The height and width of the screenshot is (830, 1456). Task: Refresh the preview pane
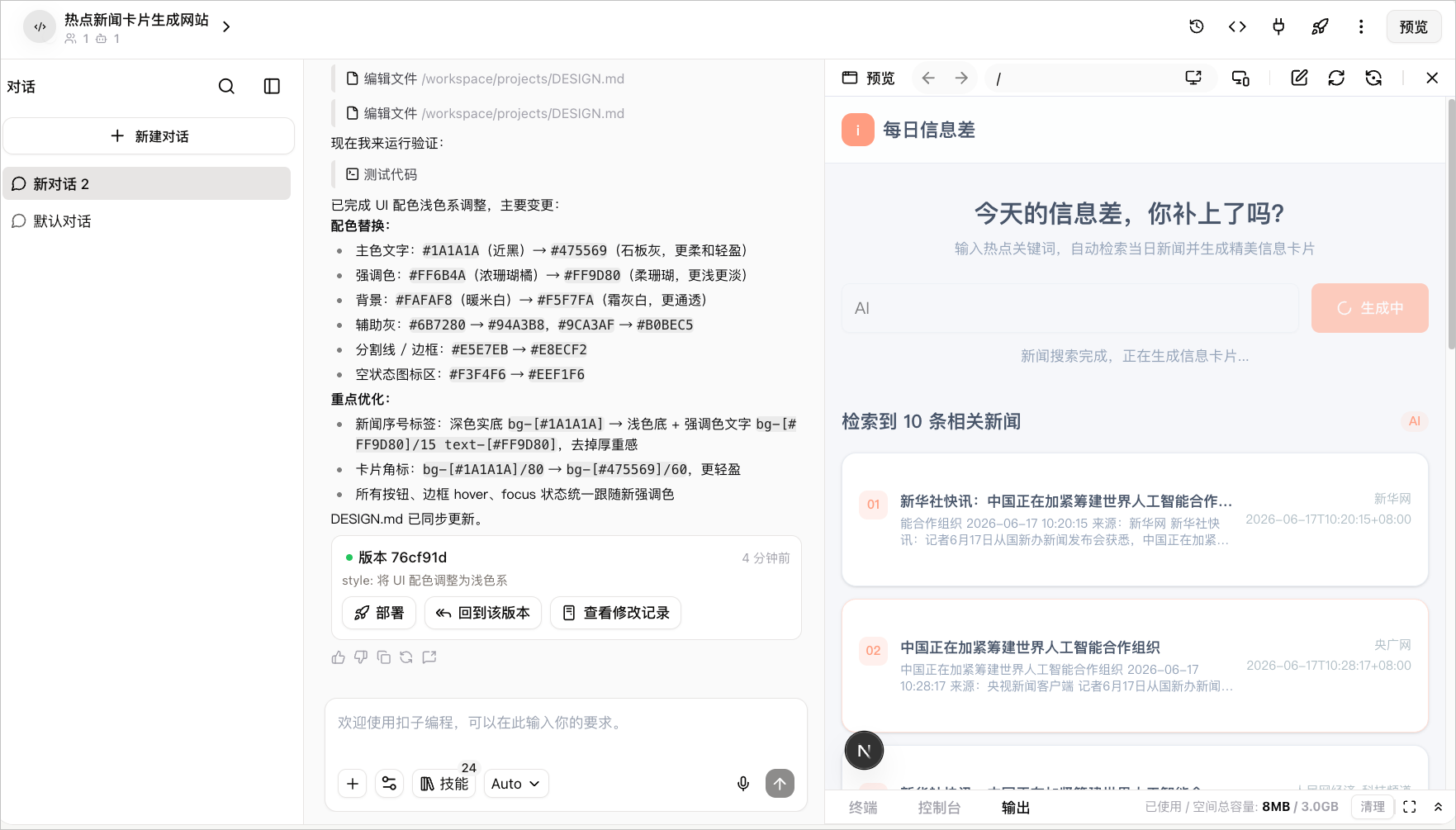click(1336, 78)
